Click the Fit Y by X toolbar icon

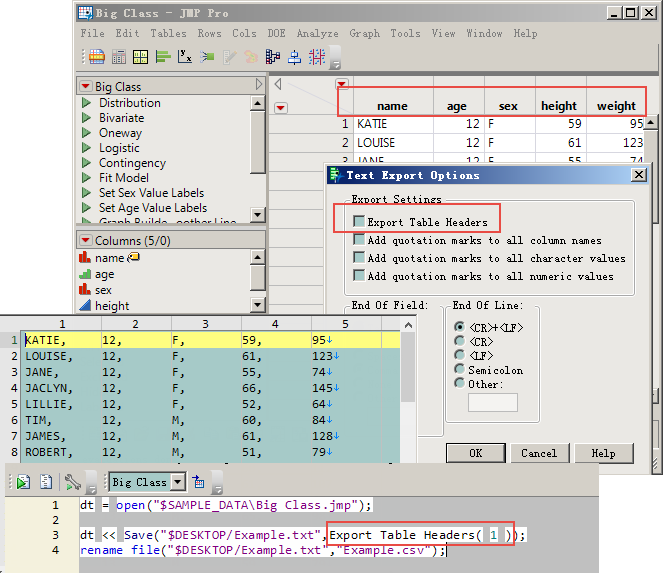185,57
